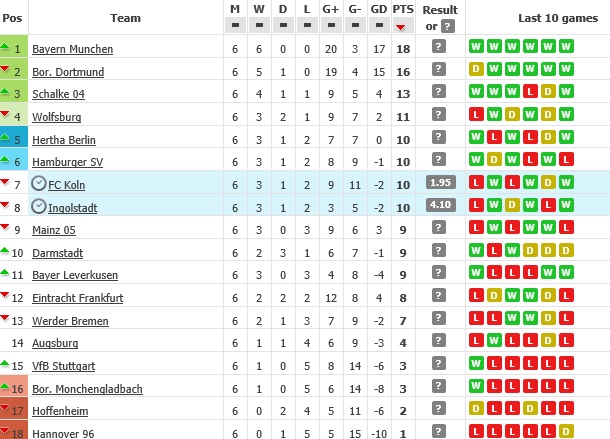Screen dimensions: 610x439
Task: Click the yellow D square in Hannover 96's row
Action: click(567, 433)
